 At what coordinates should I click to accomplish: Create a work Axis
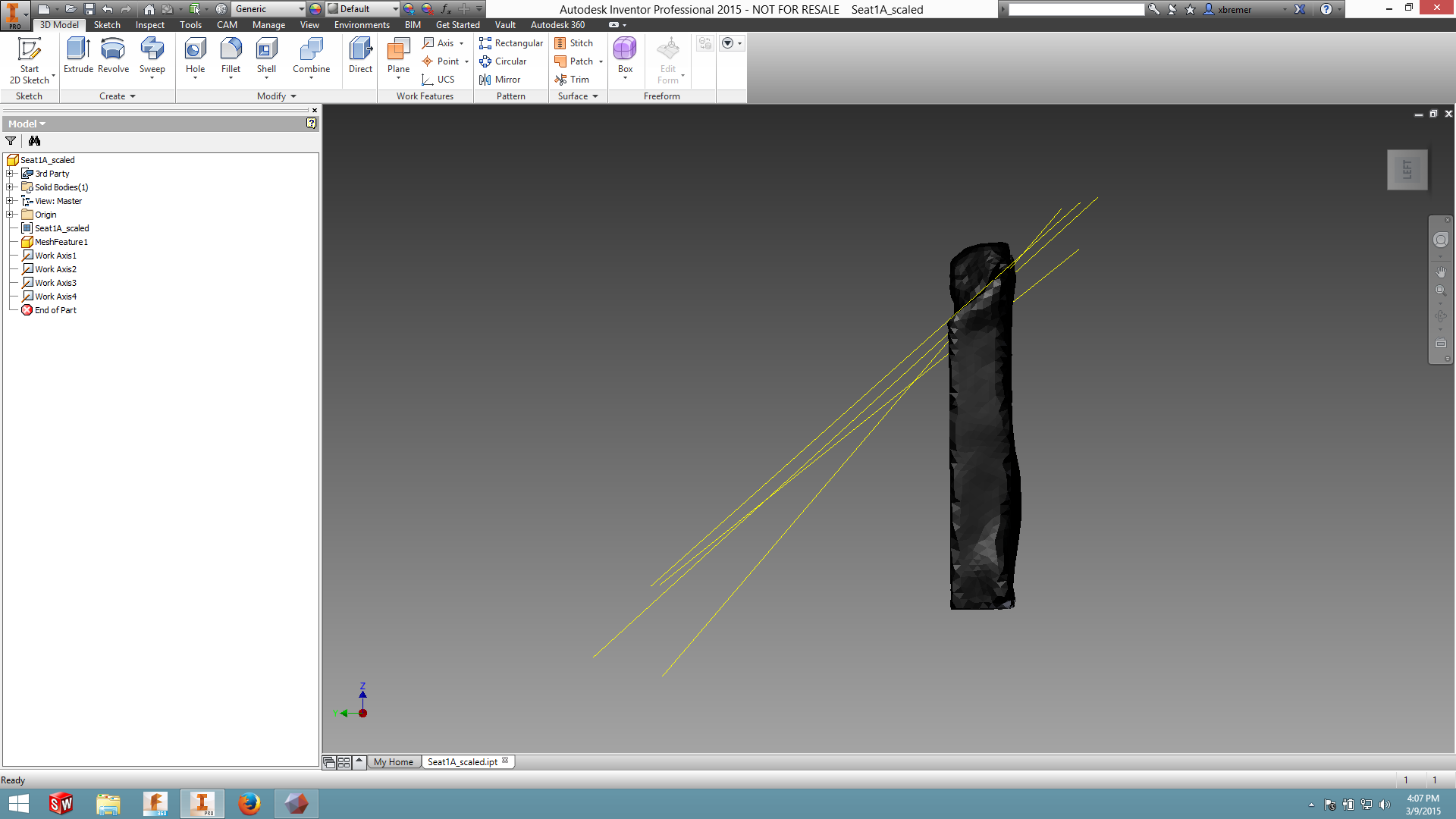[x=438, y=43]
